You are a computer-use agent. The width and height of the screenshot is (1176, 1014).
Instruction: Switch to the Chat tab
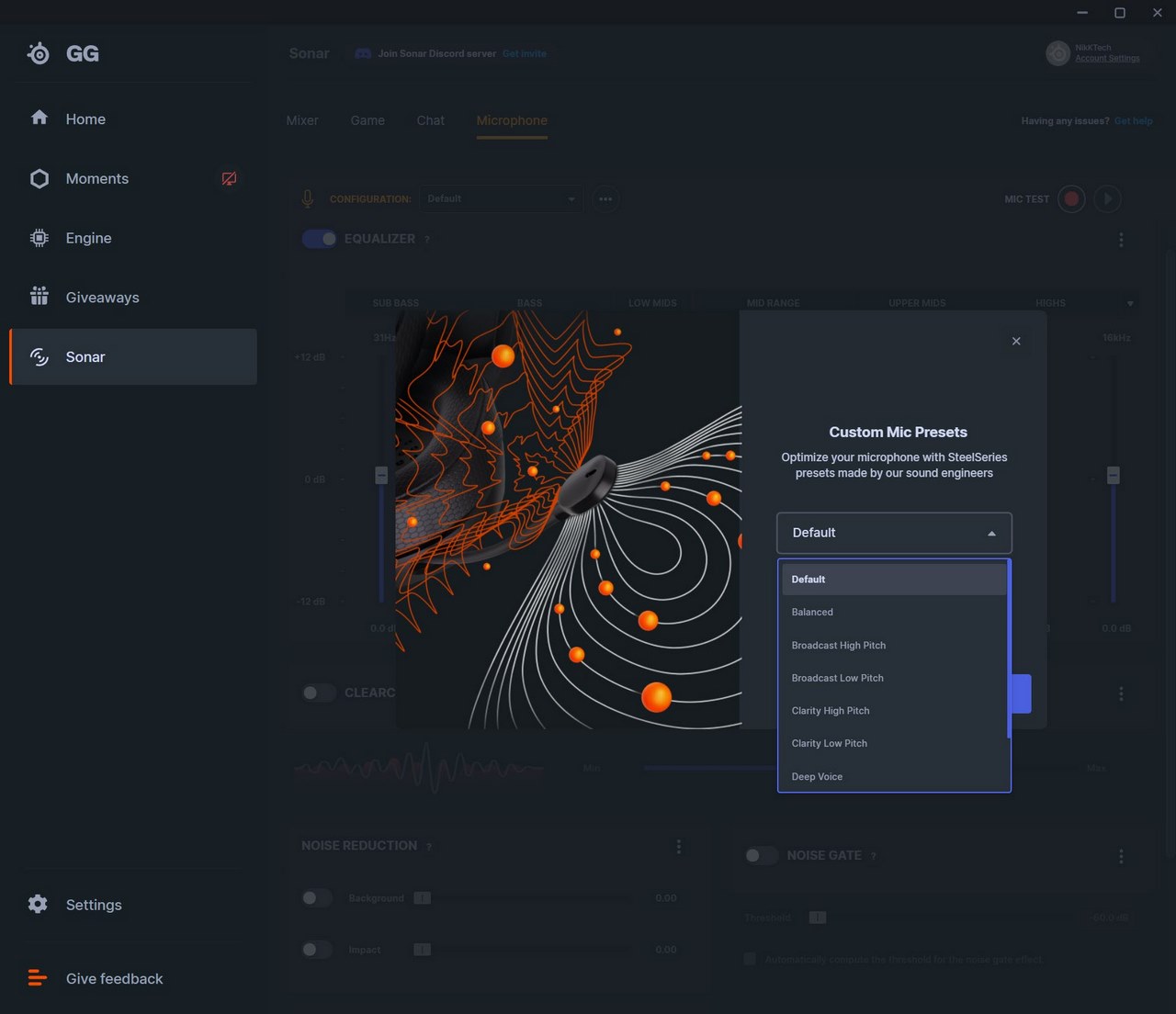click(x=430, y=120)
